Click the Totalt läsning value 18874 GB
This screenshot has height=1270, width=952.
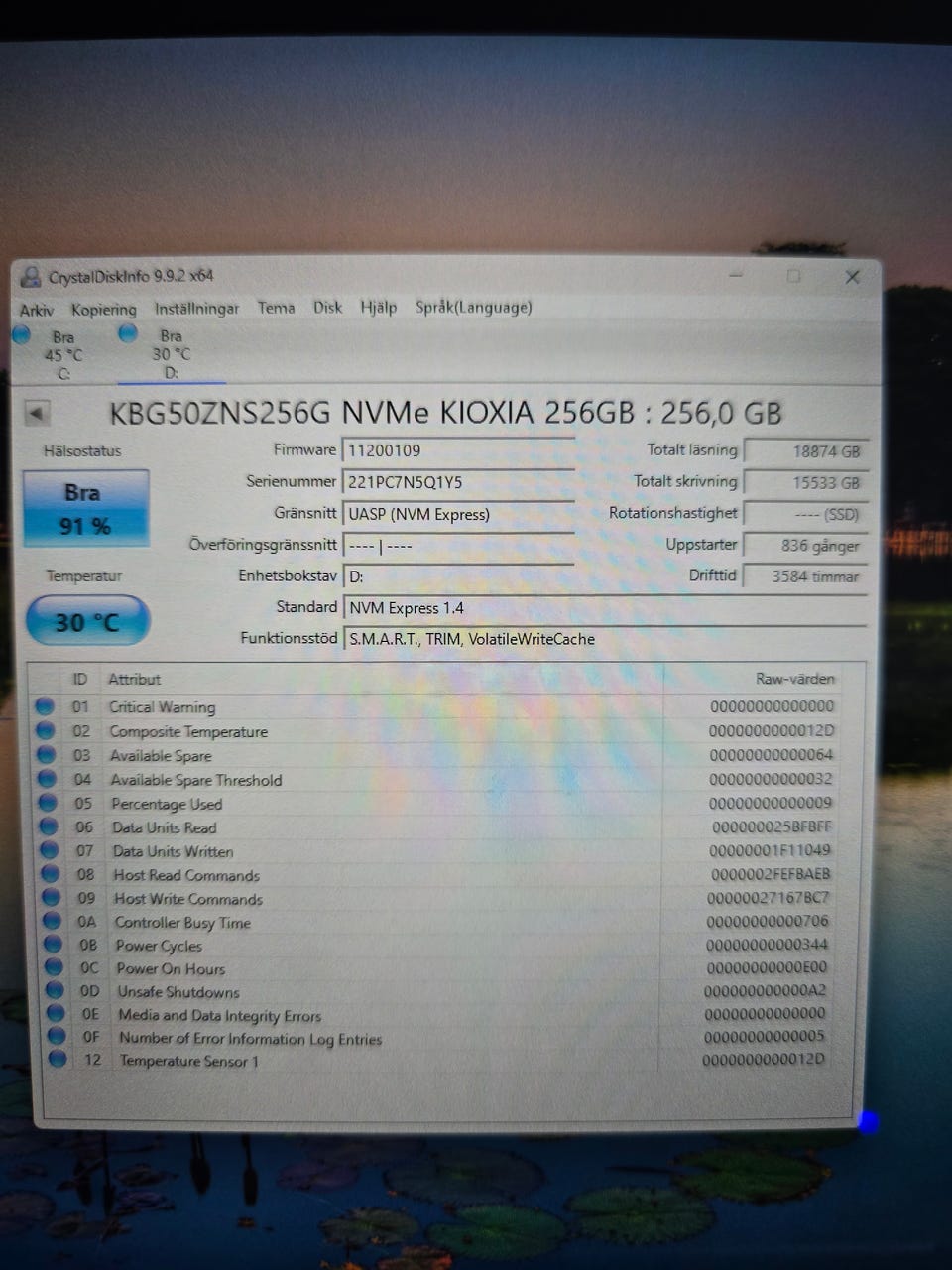[x=806, y=451]
